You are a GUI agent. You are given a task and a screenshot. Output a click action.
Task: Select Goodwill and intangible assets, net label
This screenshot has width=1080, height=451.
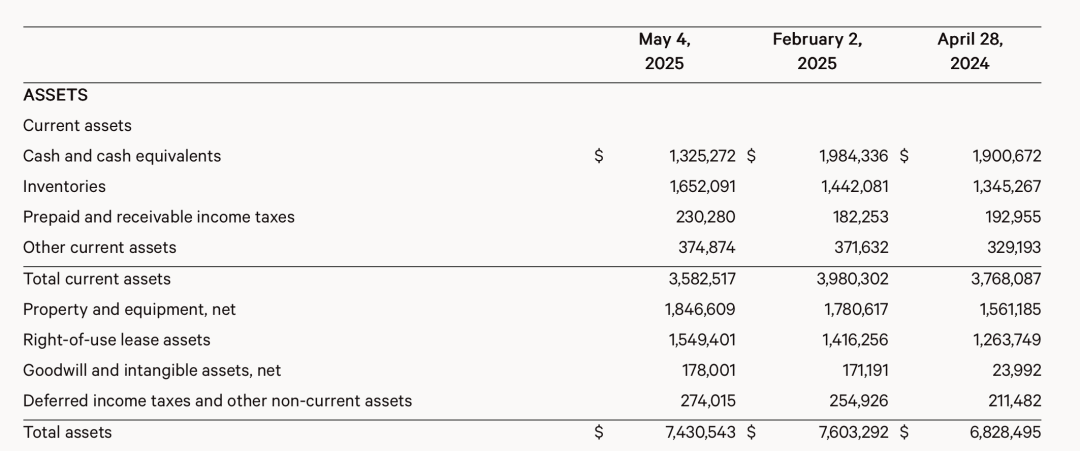[152, 371]
